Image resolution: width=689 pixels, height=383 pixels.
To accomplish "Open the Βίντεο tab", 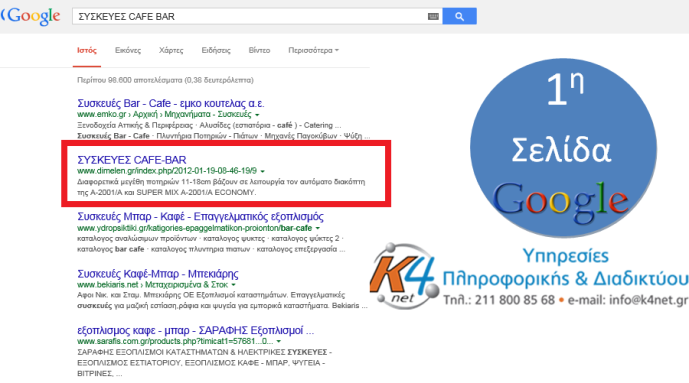I will tap(259, 51).
